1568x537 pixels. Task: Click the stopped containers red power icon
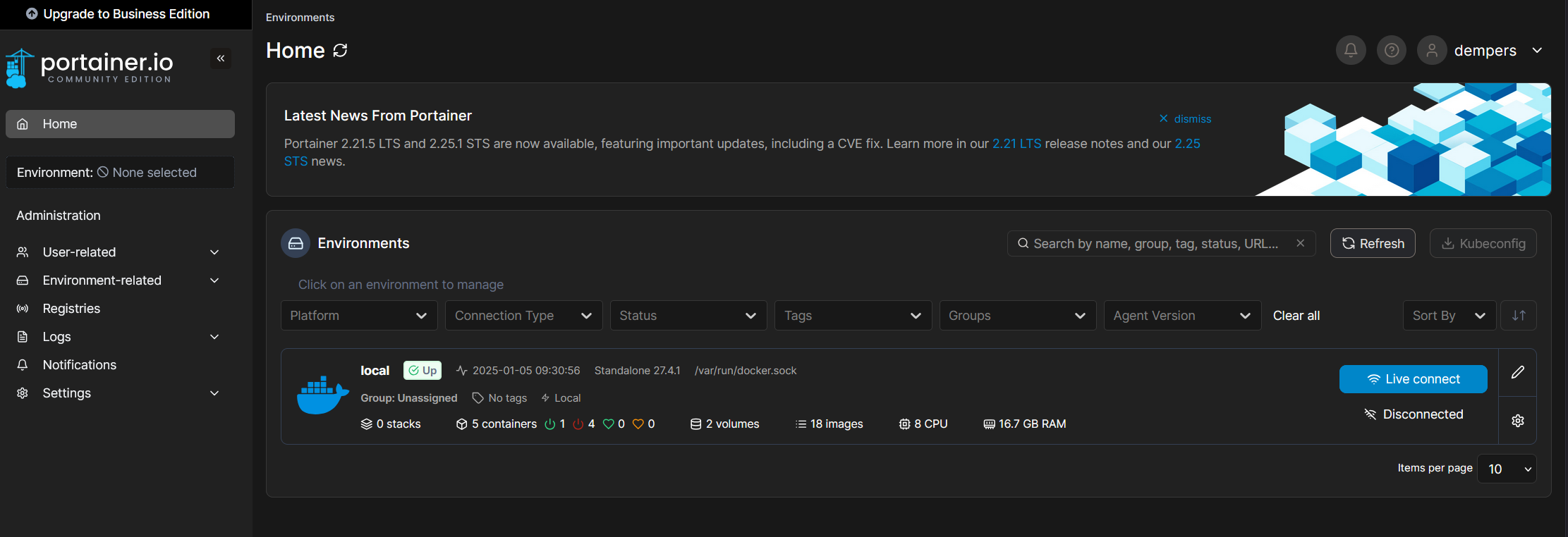tap(578, 424)
